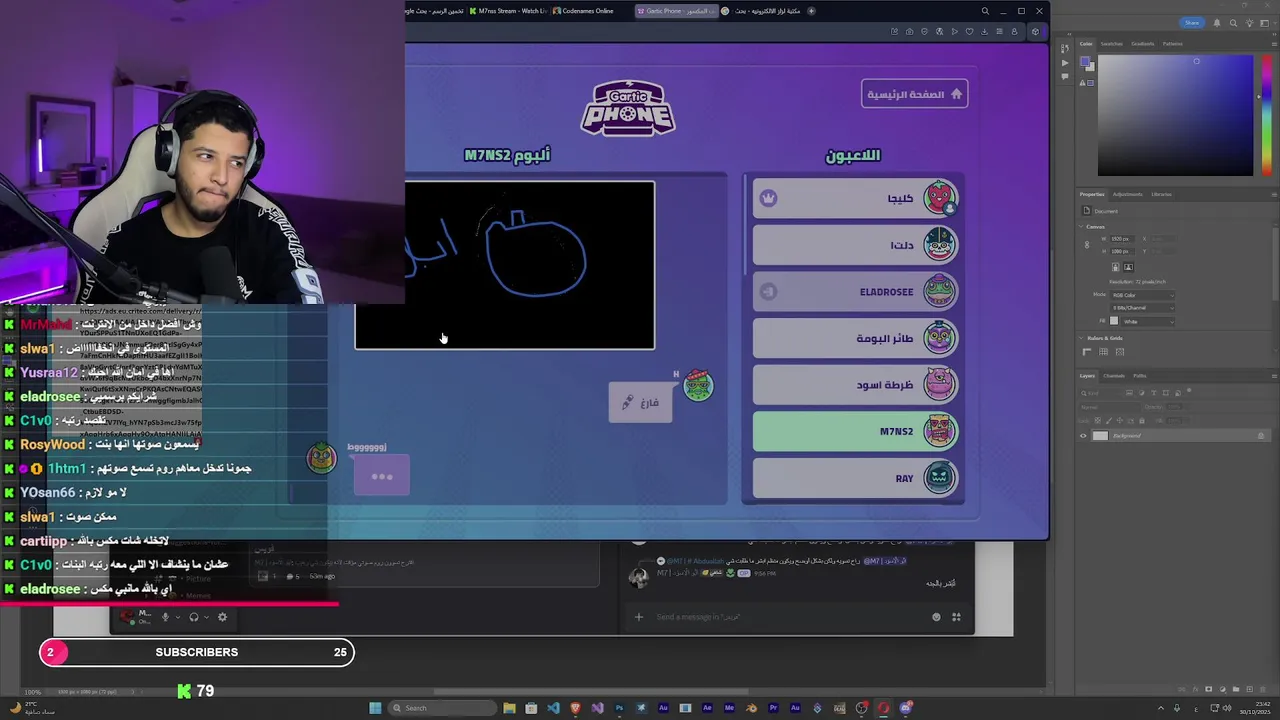Click the Fill color swatch in Properties
The image size is (1280, 720).
[1114, 321]
